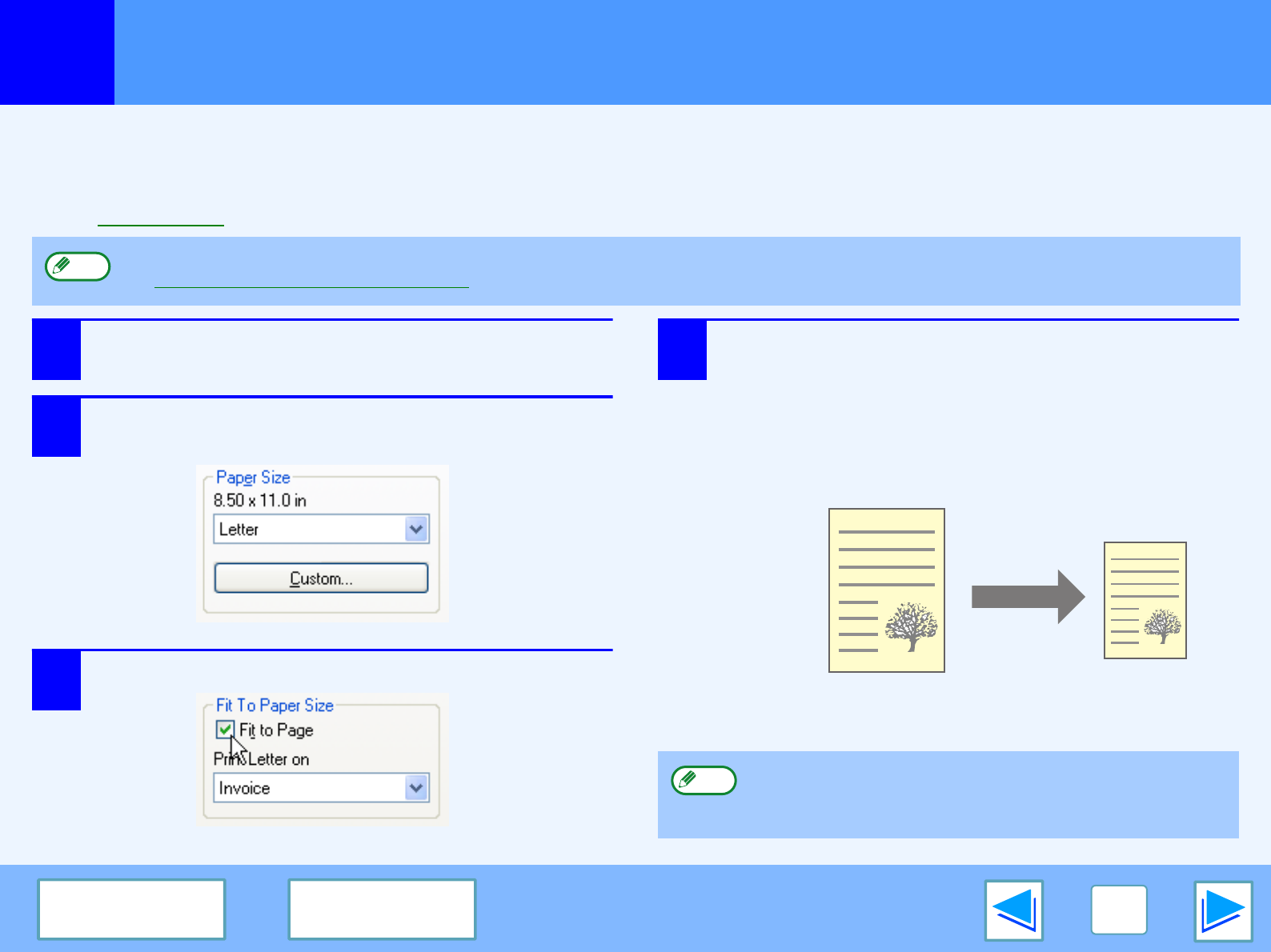Click the Custom... button under Paper Size
1271x952 pixels.
click(x=321, y=578)
